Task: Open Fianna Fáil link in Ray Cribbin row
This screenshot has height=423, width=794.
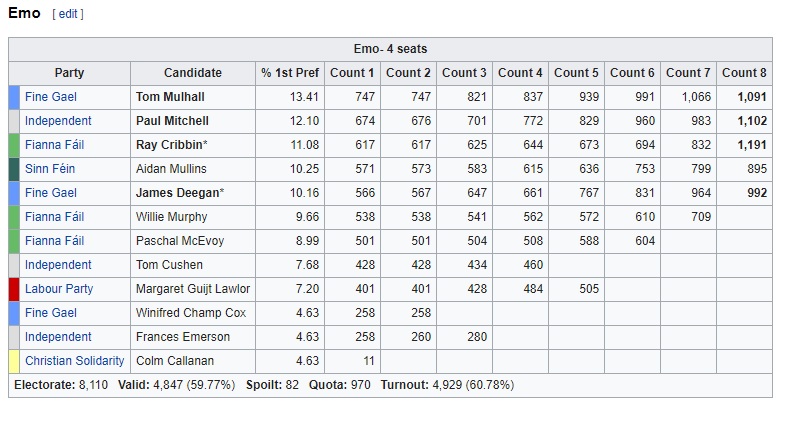Action: [55, 145]
